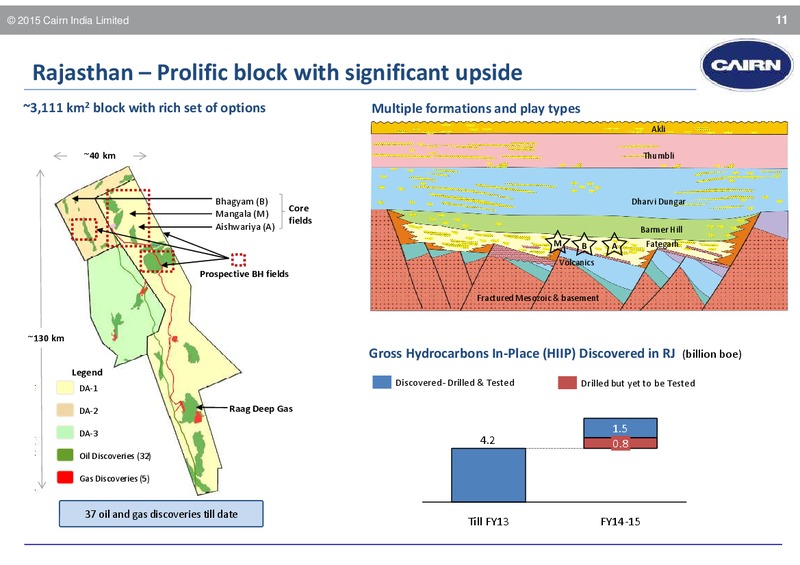The image size is (800, 565).
Task: Click the '4.2' value above the bar
Action: [488, 440]
